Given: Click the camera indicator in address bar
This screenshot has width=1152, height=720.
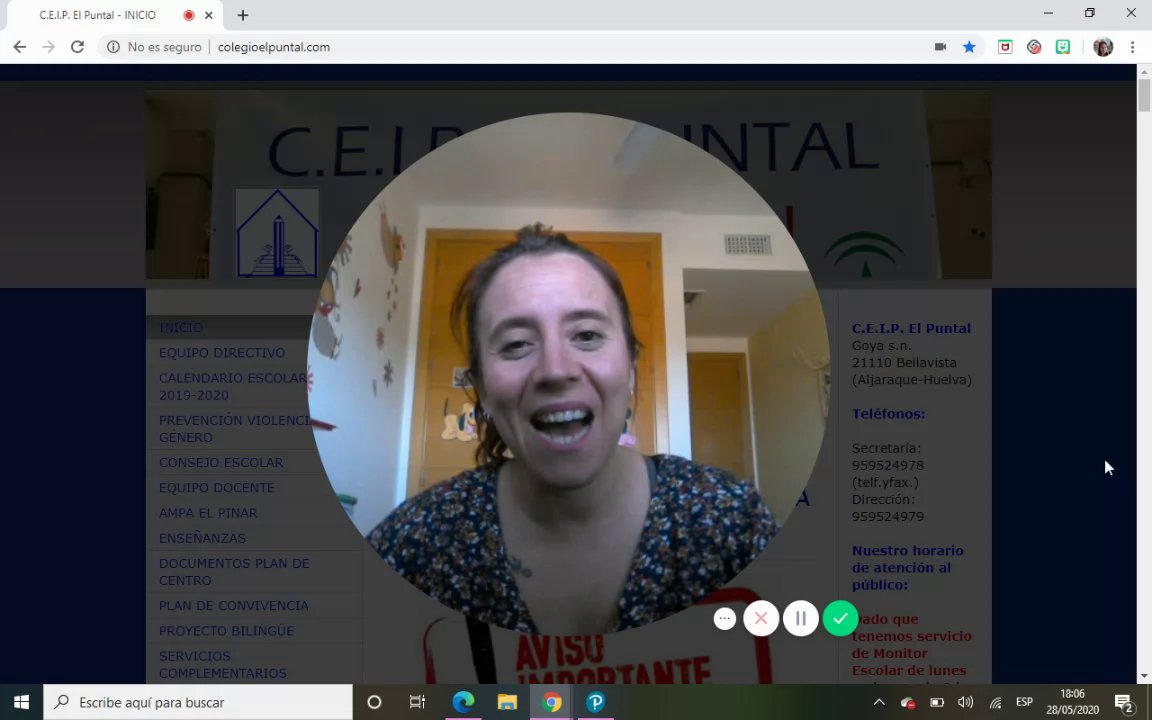Looking at the screenshot, I should click(x=940, y=47).
